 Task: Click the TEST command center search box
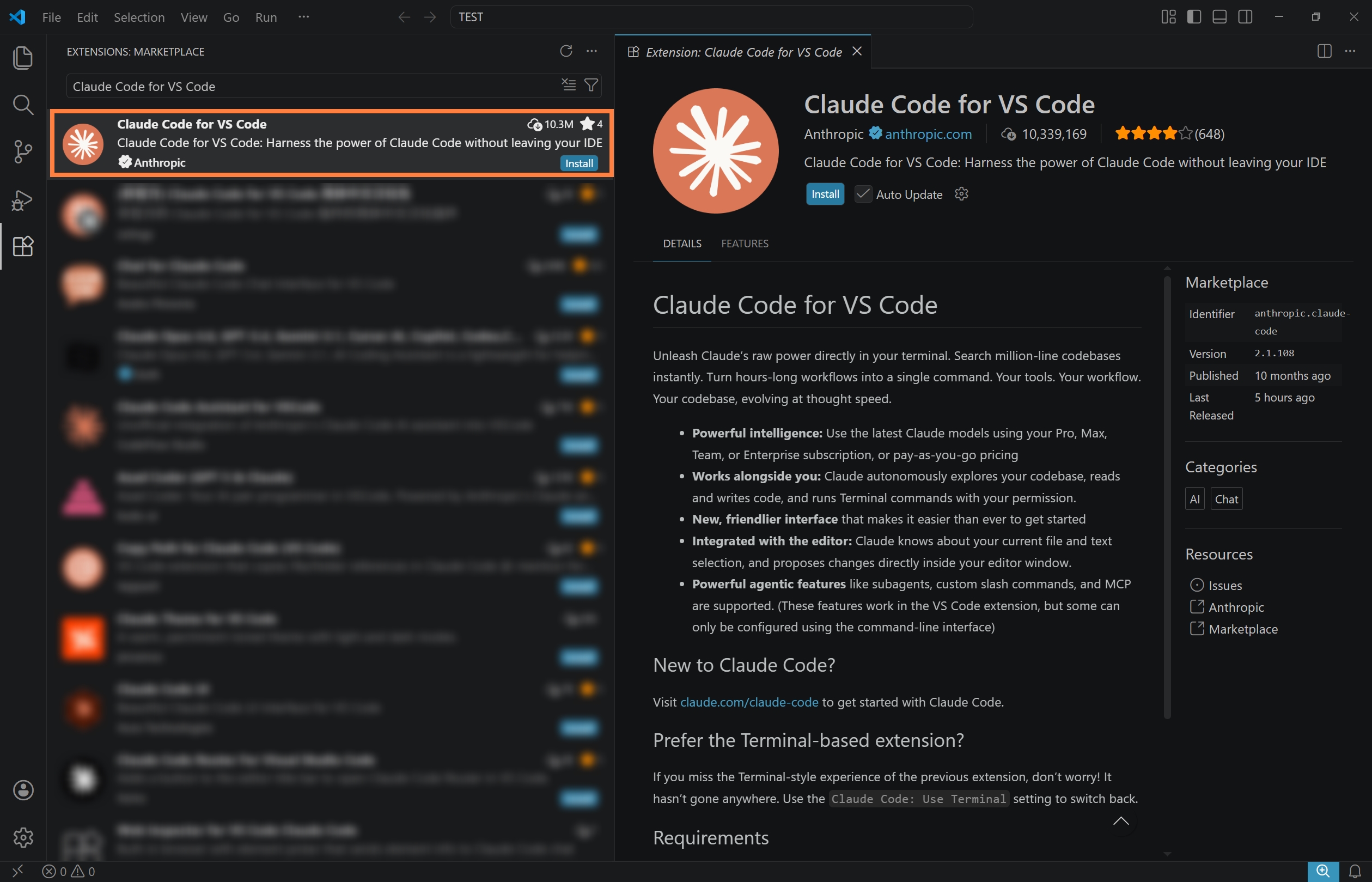(x=711, y=17)
